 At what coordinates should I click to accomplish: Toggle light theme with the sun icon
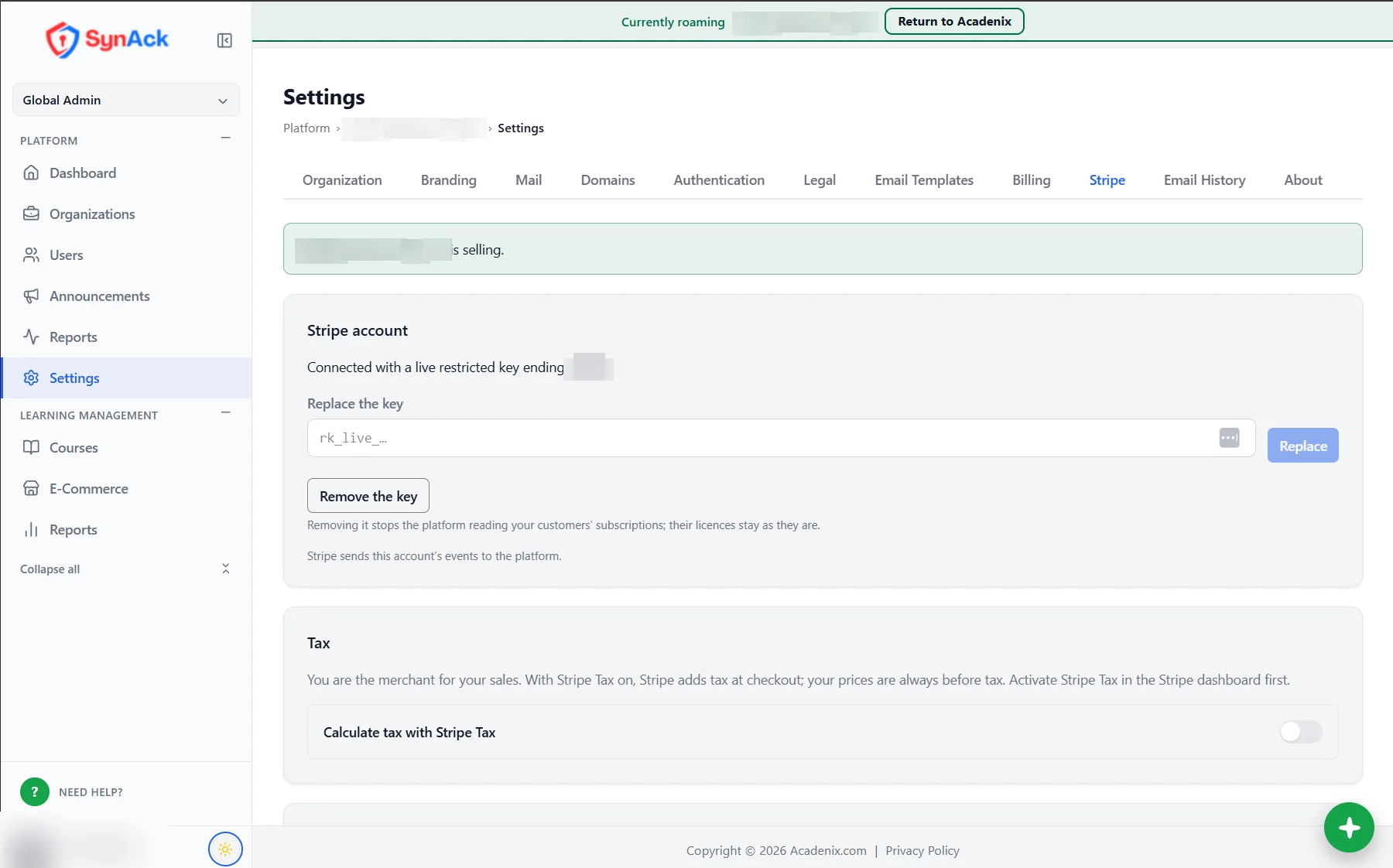[x=225, y=849]
